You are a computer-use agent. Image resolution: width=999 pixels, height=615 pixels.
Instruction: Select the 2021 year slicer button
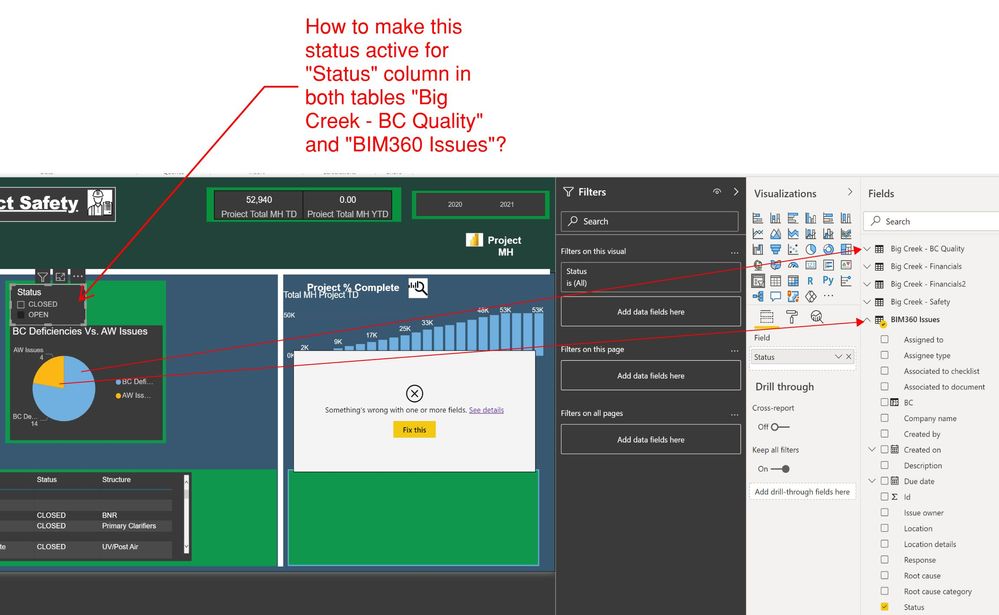507,205
